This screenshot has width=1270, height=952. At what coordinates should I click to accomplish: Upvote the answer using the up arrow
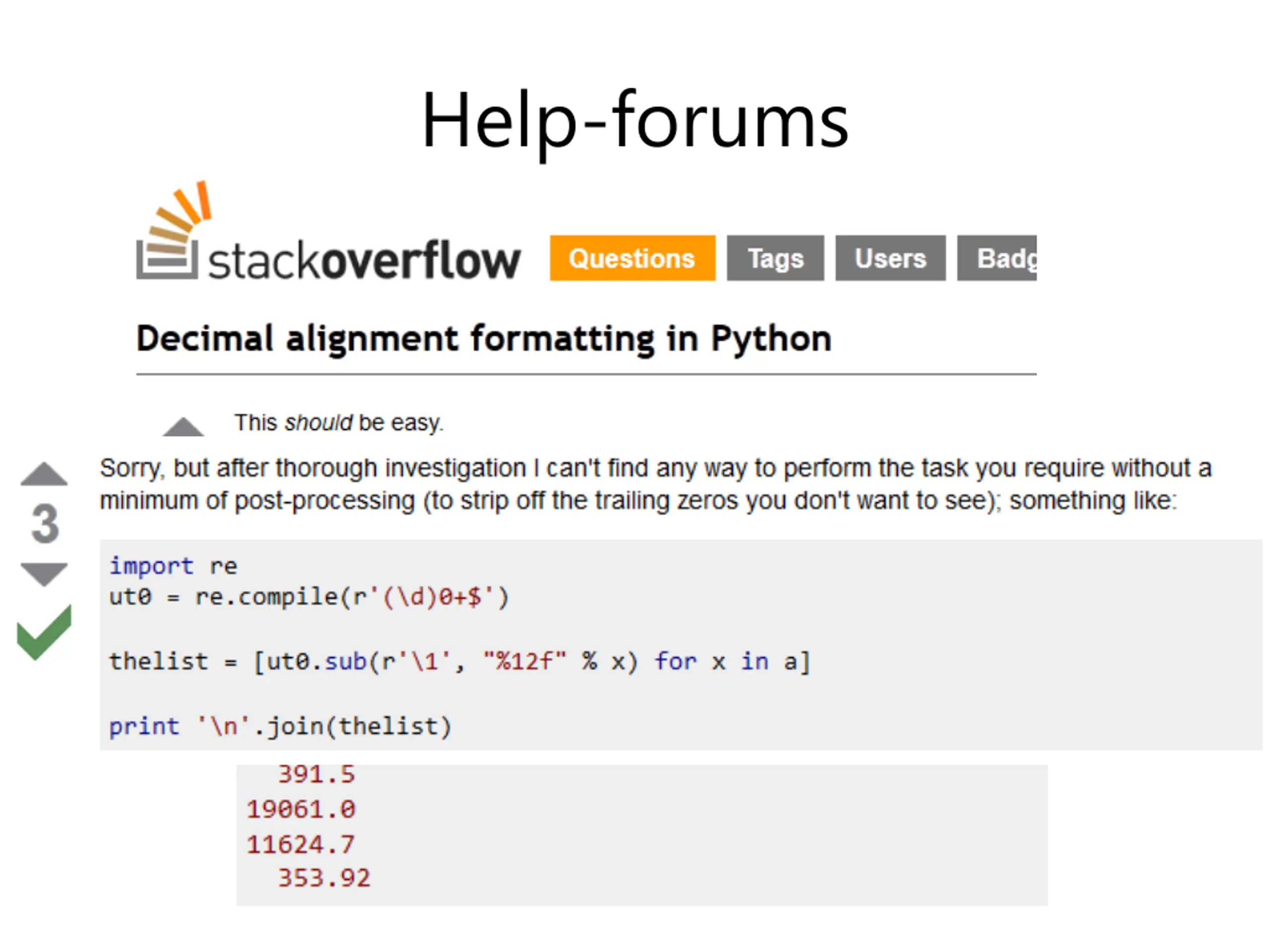click(44, 474)
